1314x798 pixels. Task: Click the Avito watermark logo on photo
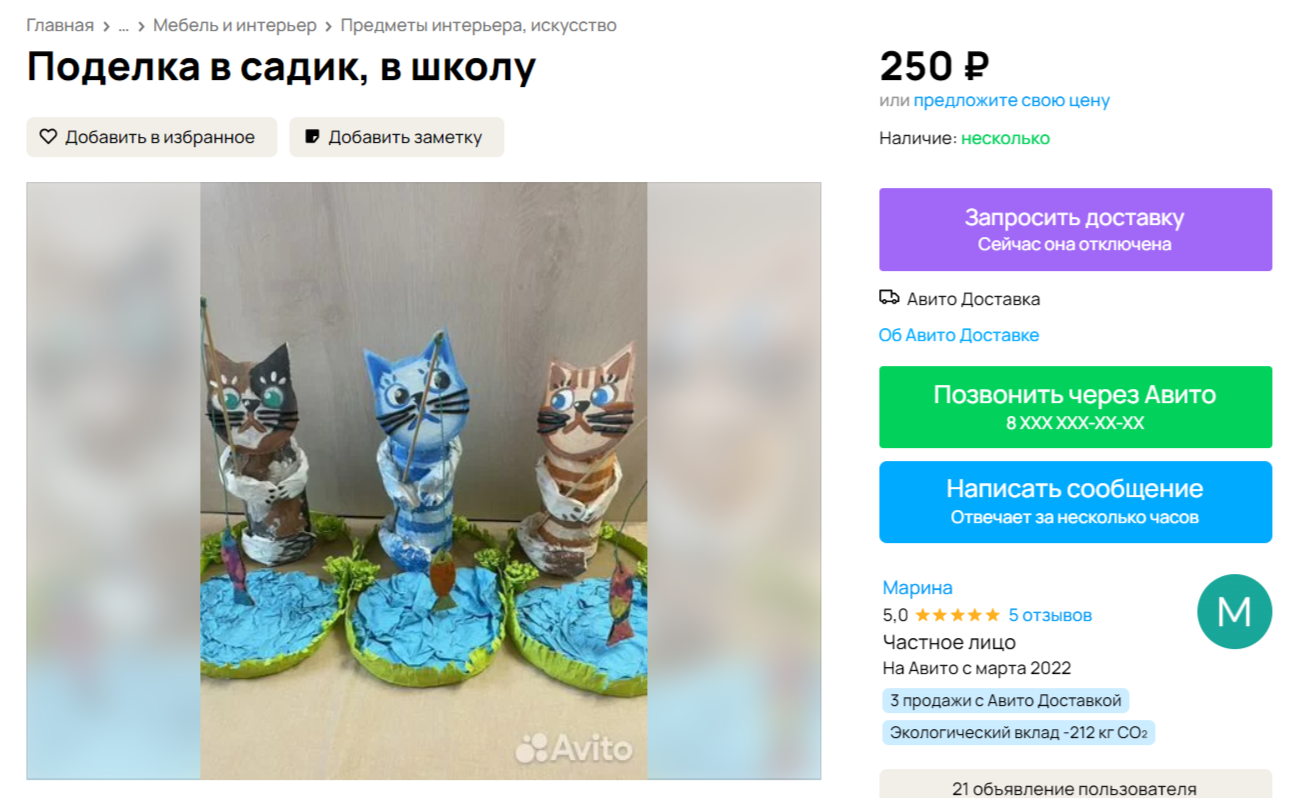point(574,747)
